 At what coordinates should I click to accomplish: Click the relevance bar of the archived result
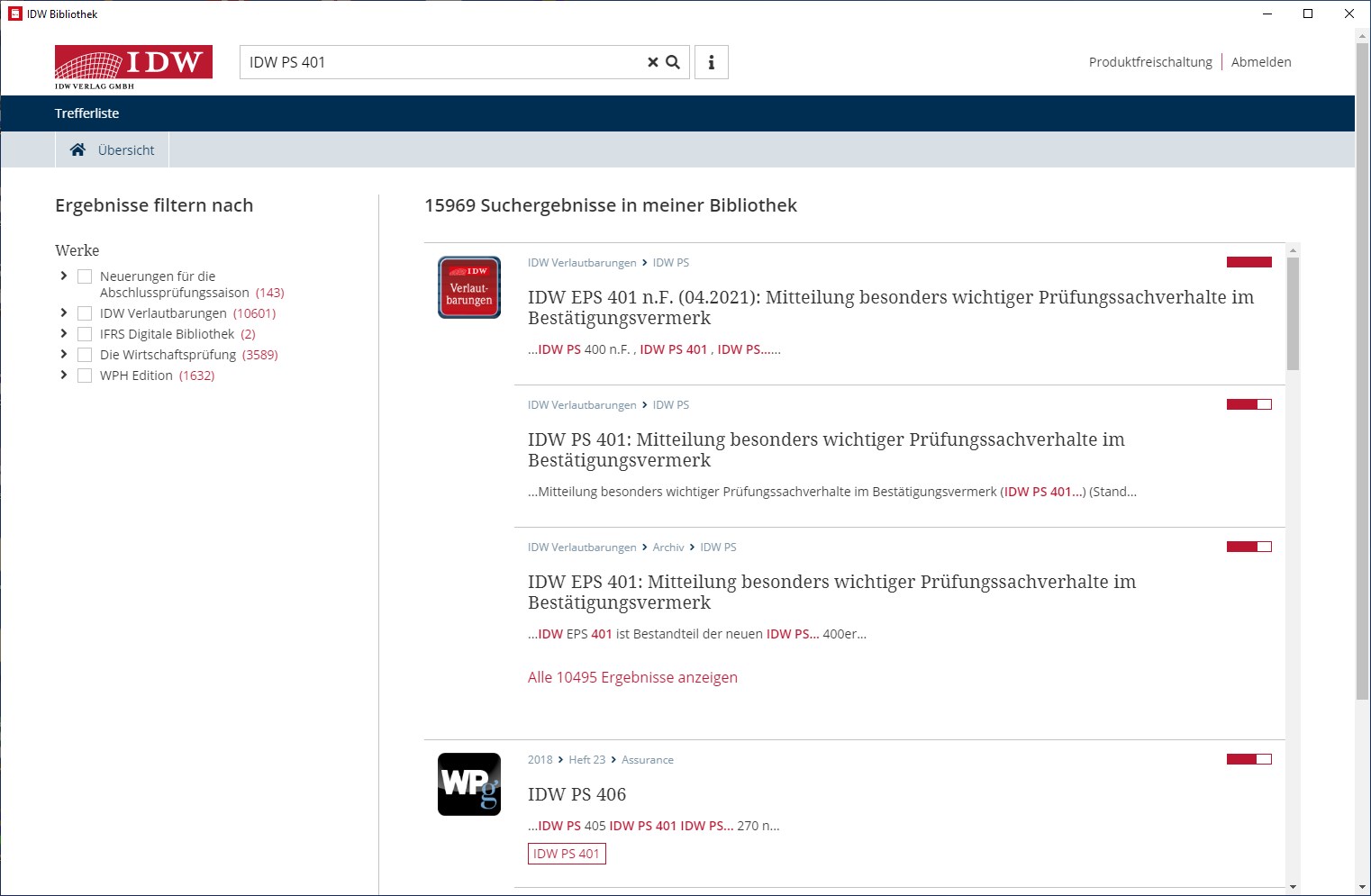(1249, 547)
